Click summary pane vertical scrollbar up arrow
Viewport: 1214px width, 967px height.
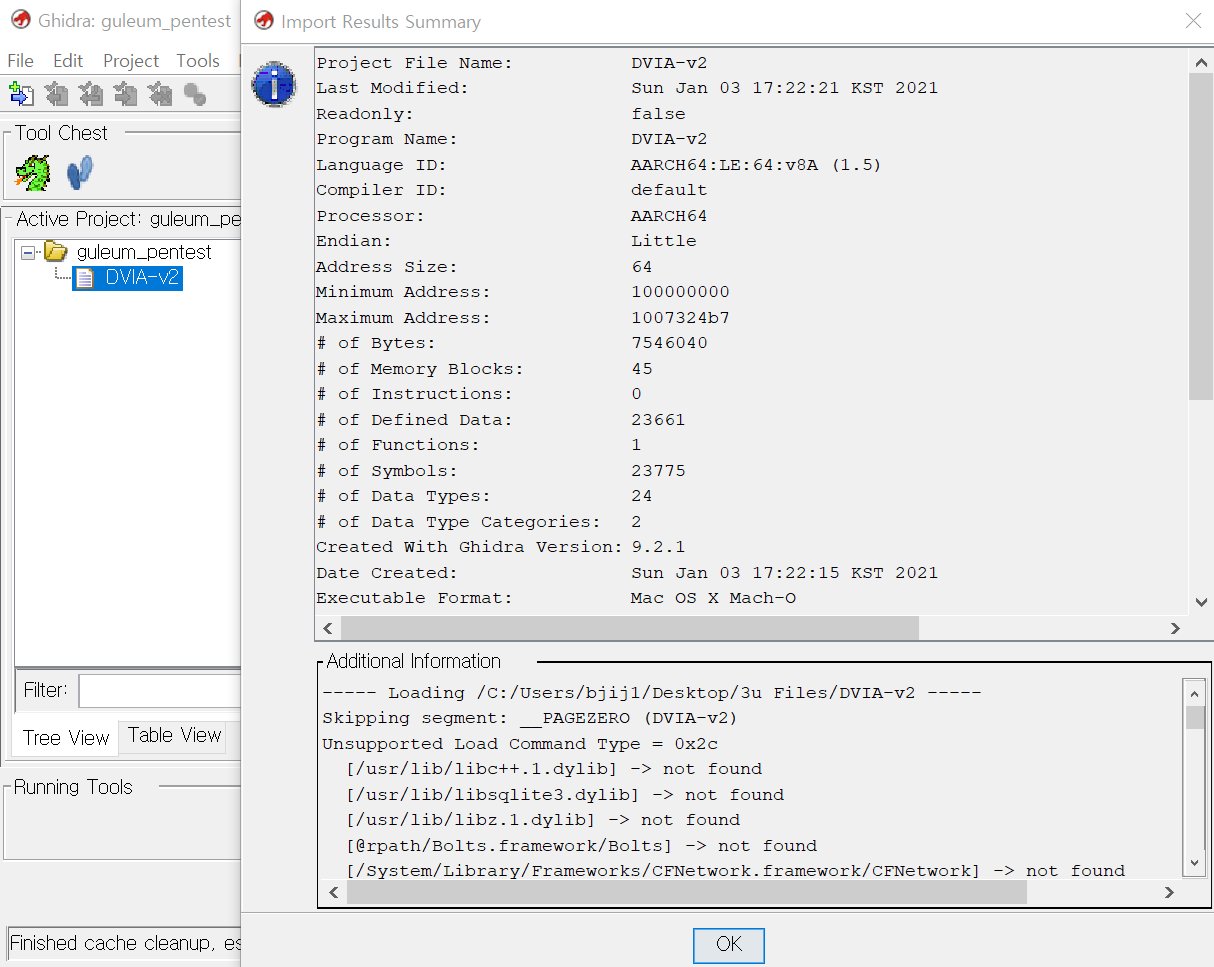[1202, 62]
